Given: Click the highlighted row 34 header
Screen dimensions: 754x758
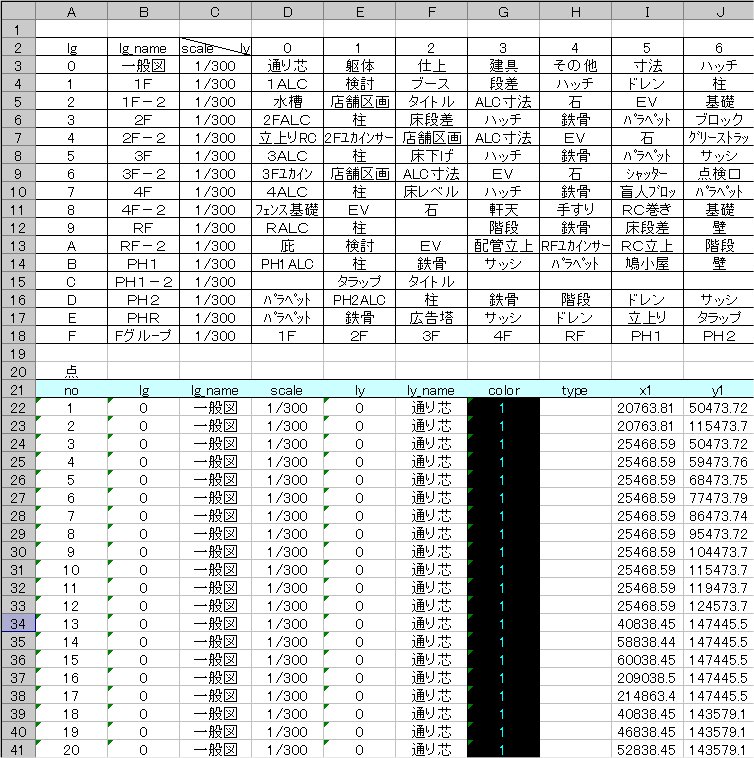Looking at the screenshot, I should click(17, 623).
